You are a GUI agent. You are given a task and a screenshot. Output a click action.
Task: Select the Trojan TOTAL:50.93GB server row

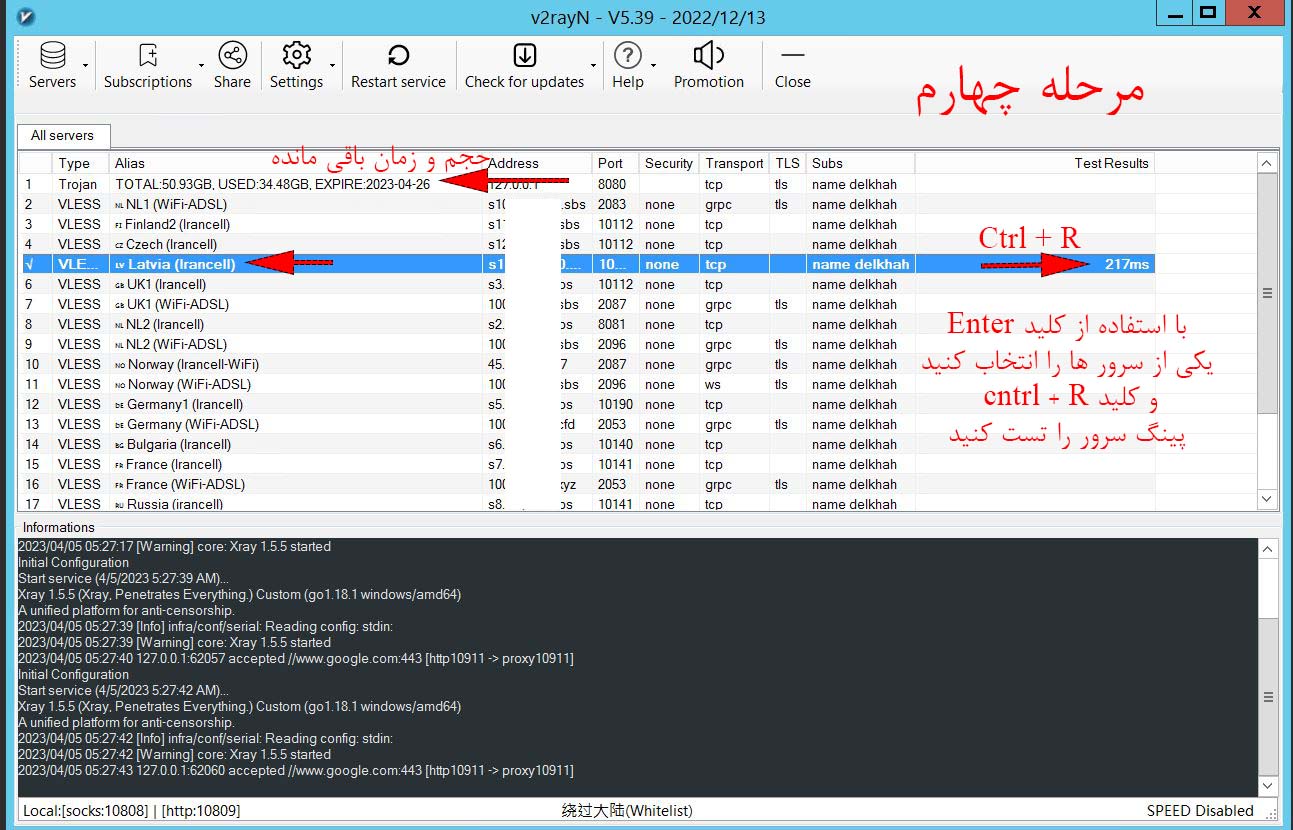[587, 184]
